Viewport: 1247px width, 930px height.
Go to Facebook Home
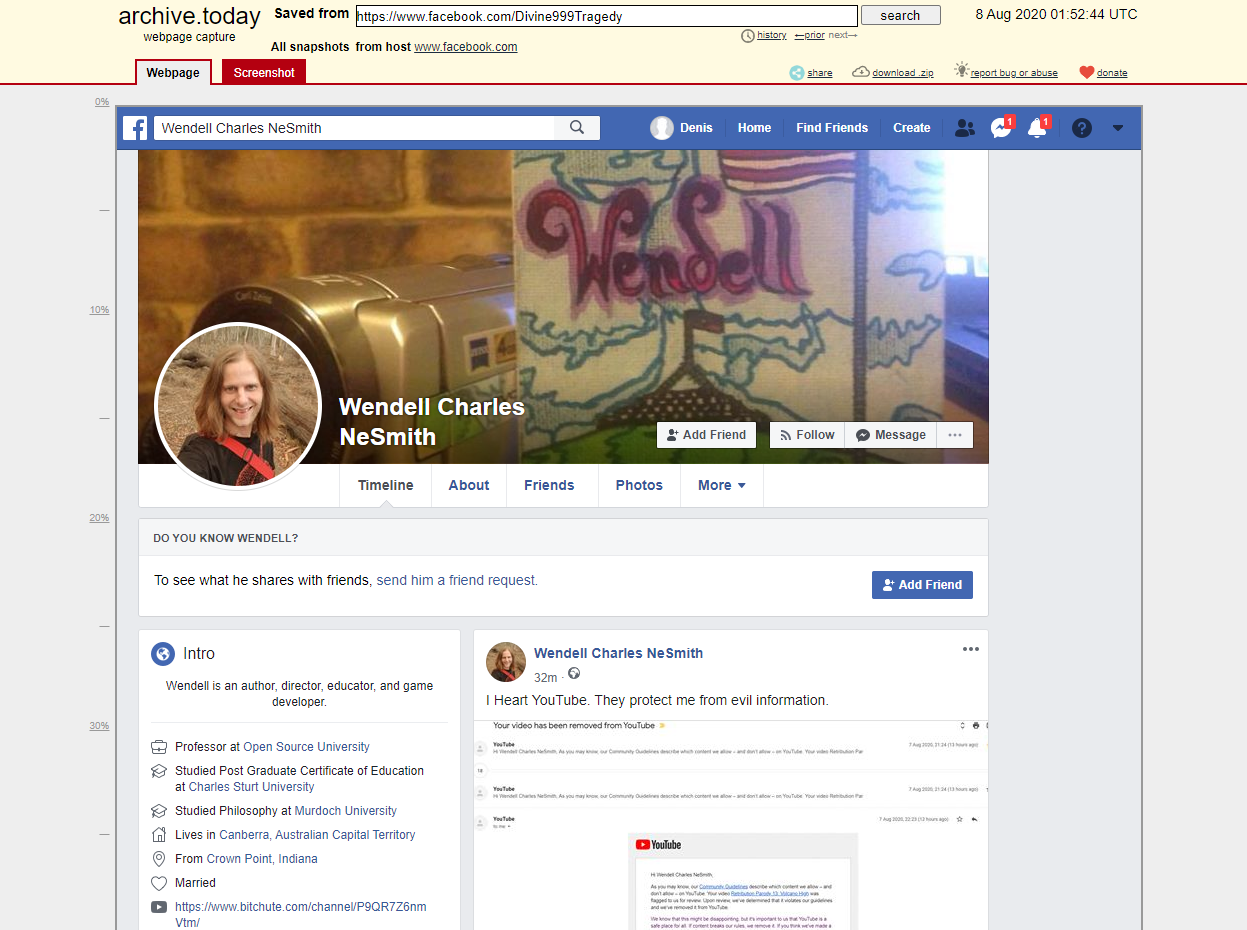(754, 128)
